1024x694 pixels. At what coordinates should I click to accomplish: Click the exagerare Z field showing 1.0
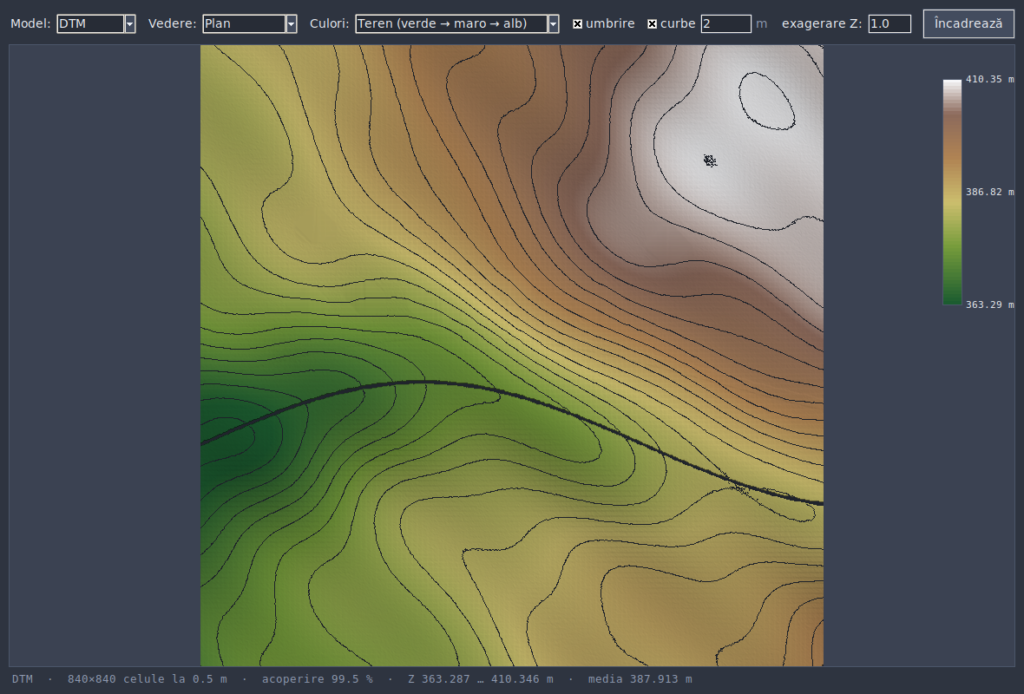click(x=889, y=24)
